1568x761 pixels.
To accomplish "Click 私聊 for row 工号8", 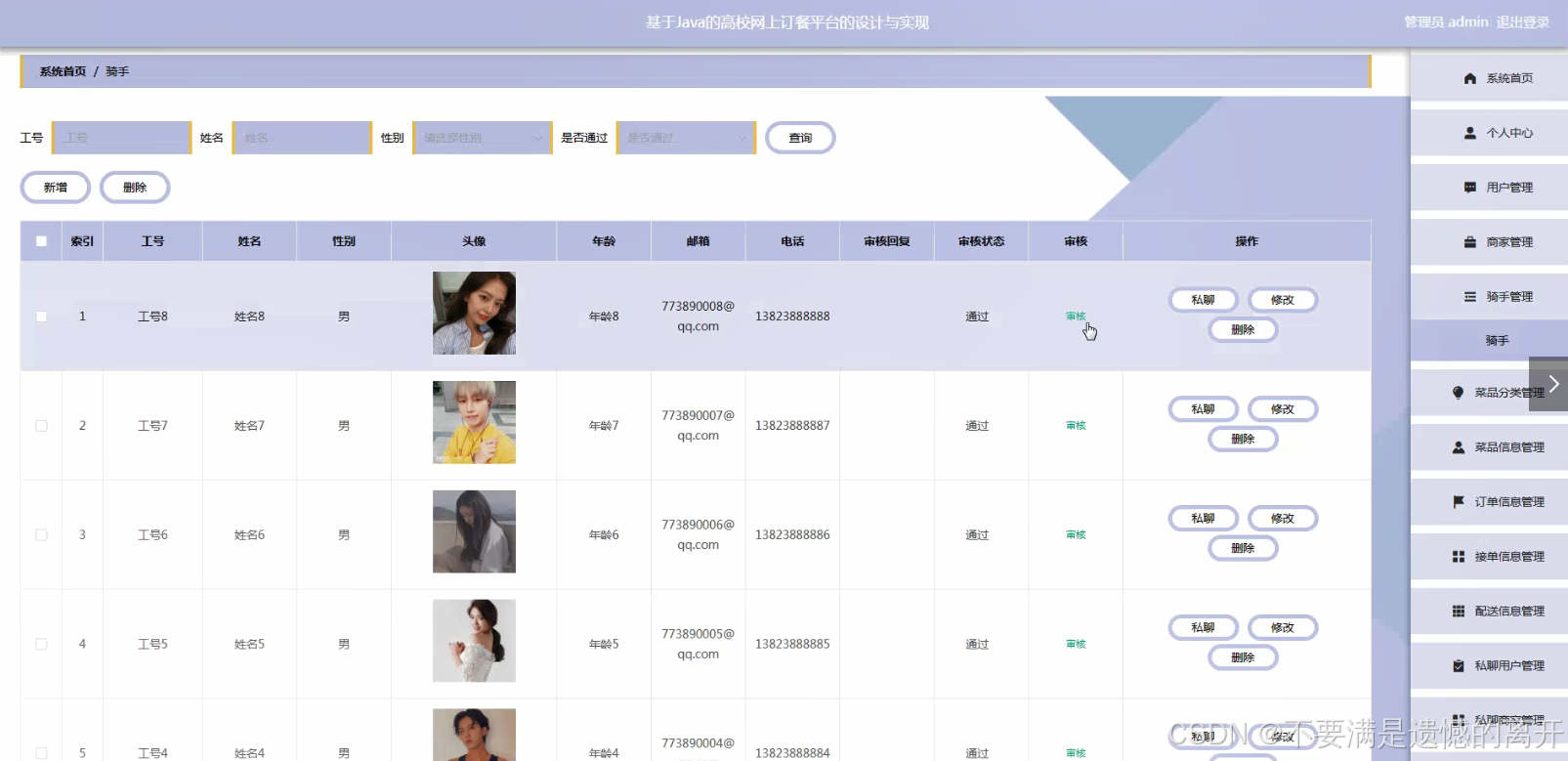I will tap(1204, 300).
